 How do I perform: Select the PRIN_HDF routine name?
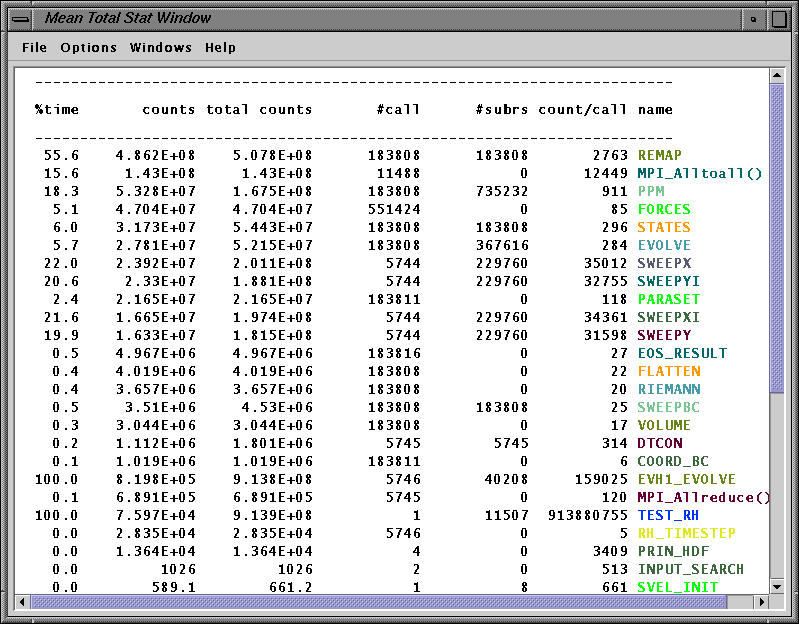coord(673,551)
